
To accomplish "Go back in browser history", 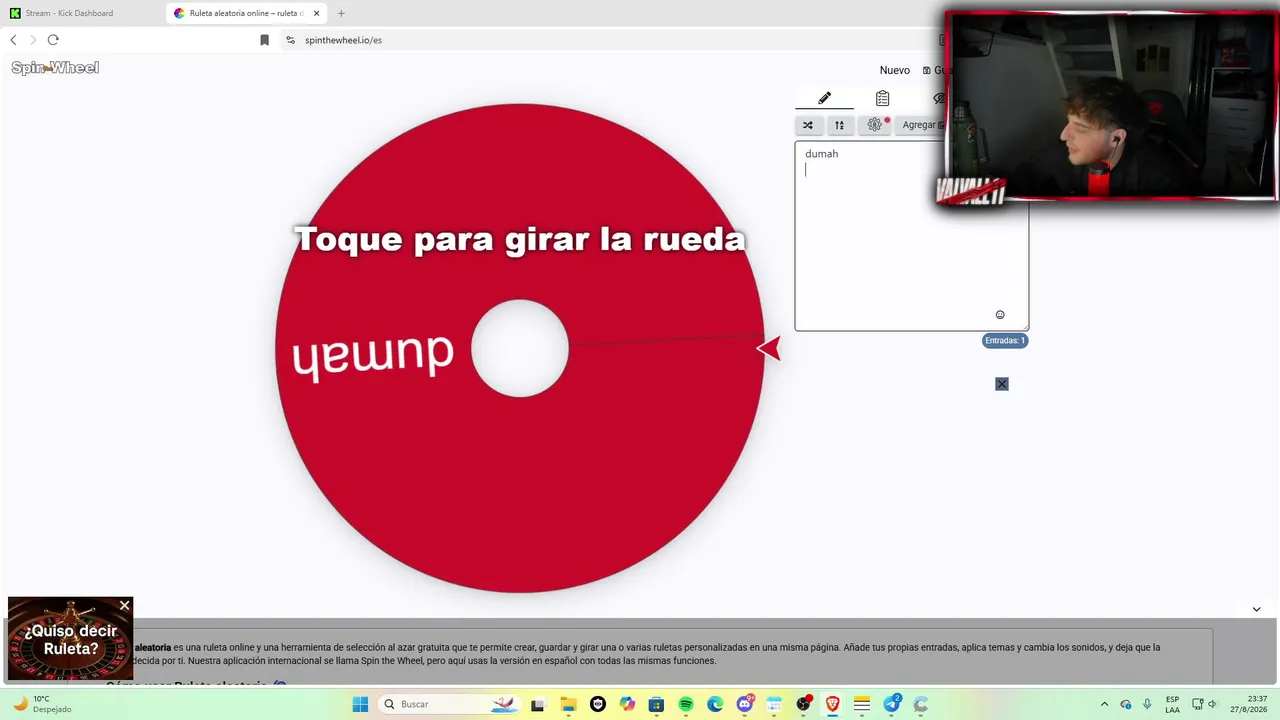I will pyautogui.click(x=13, y=40).
